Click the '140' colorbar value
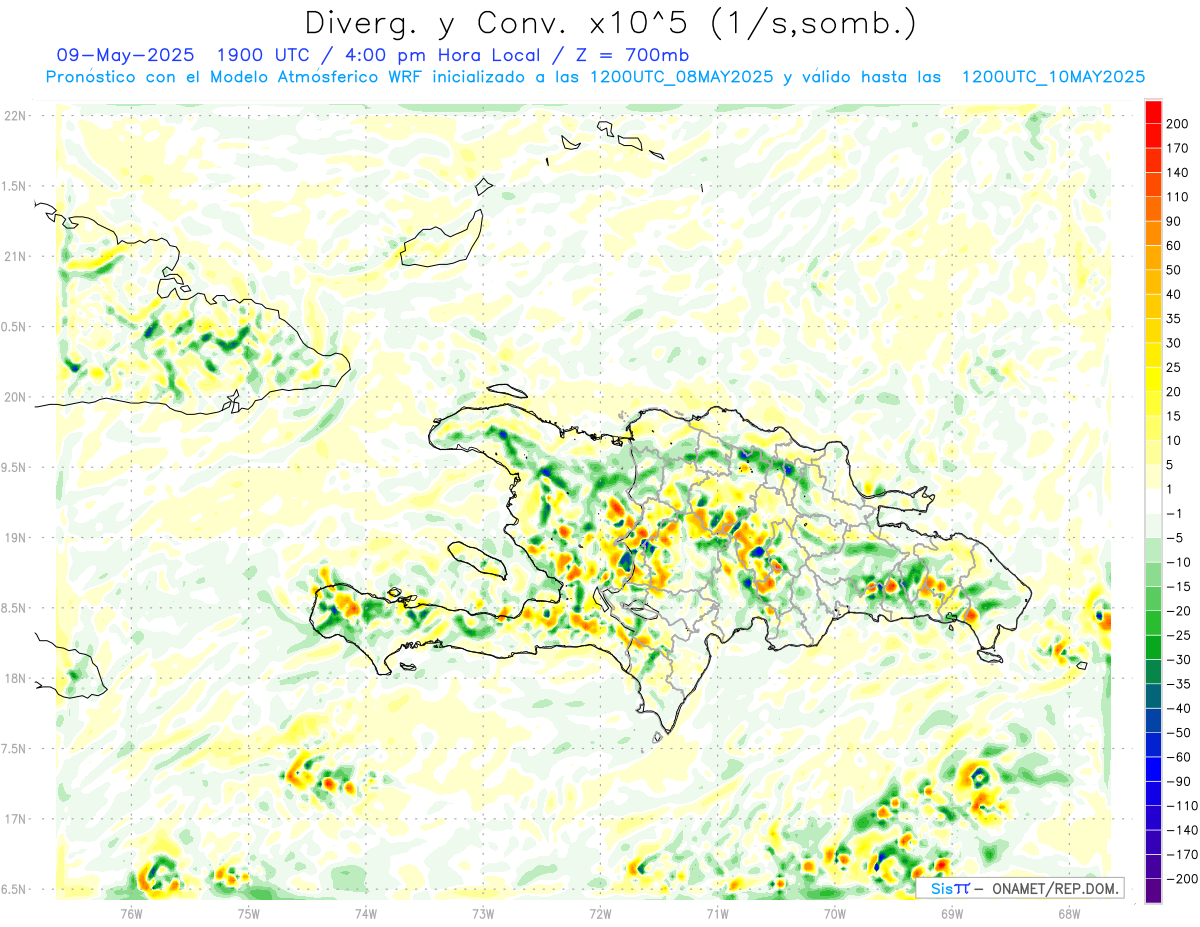Image resolution: width=1200 pixels, height=927 pixels. (1178, 173)
